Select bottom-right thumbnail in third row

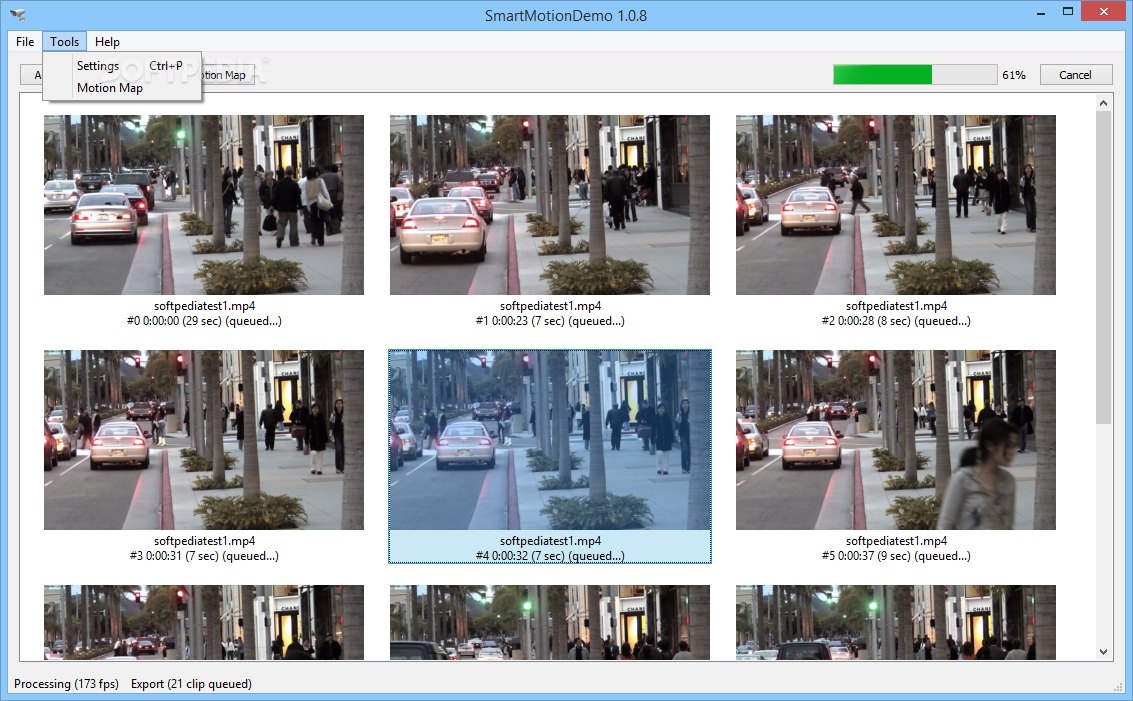tap(896, 622)
